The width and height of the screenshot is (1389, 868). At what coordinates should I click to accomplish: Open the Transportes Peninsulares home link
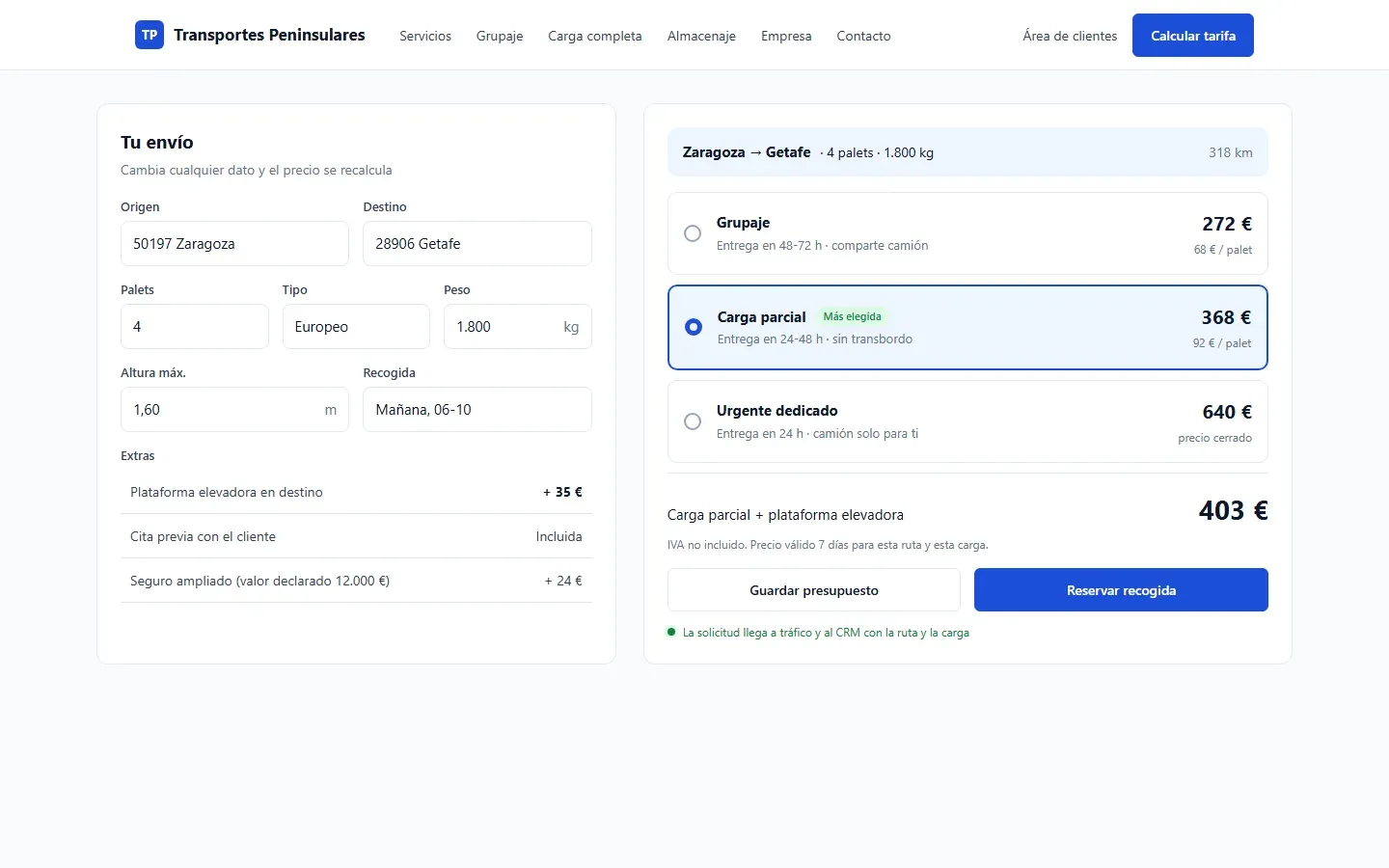[250, 35]
